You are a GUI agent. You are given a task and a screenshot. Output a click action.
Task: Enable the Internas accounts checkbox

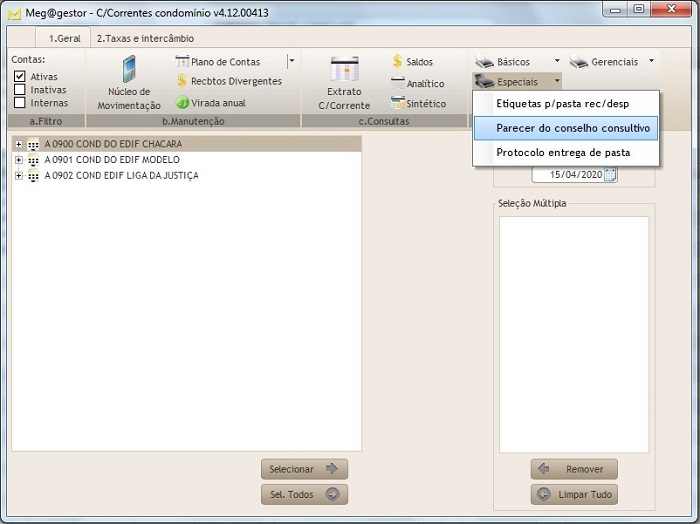point(19,103)
